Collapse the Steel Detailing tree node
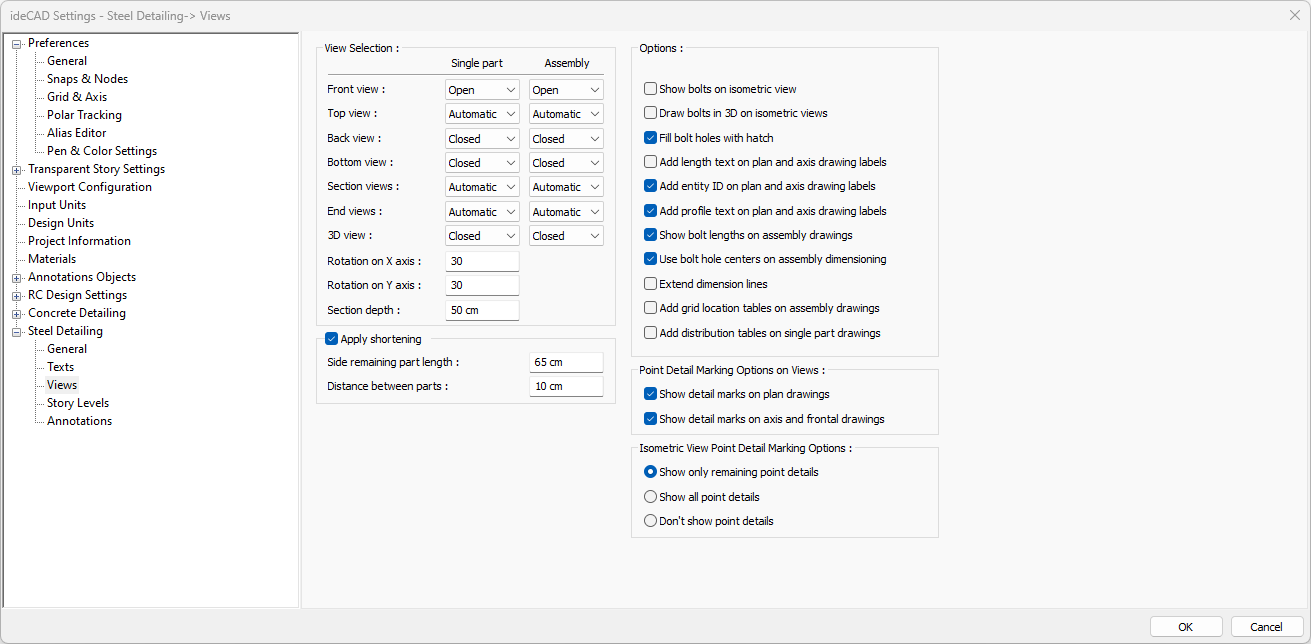The height and width of the screenshot is (644, 1311). (x=16, y=331)
